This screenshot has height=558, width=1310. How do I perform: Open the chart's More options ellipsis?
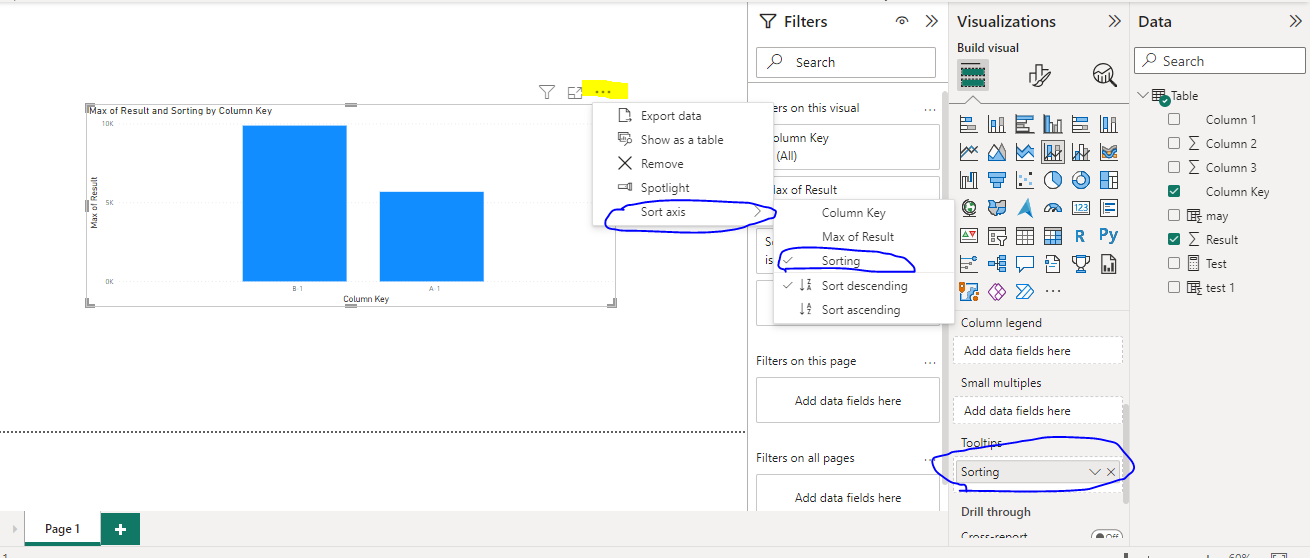(603, 92)
